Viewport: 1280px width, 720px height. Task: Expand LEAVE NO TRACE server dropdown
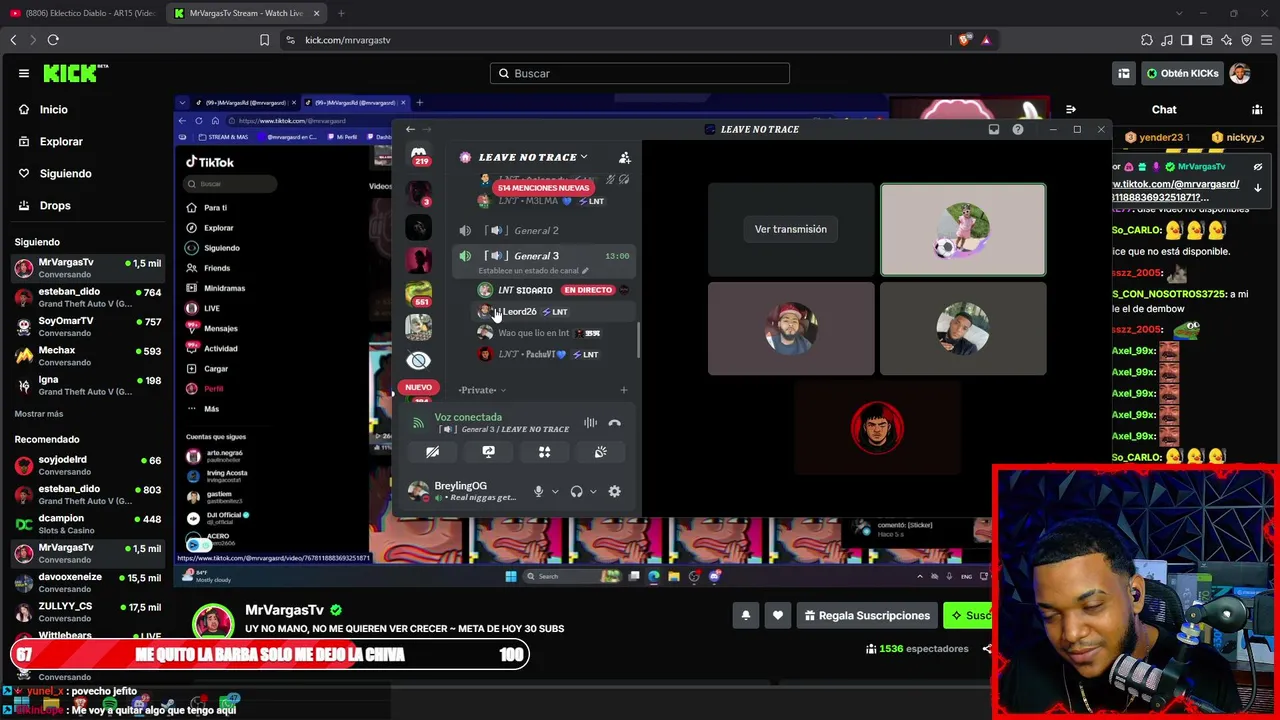click(x=584, y=157)
